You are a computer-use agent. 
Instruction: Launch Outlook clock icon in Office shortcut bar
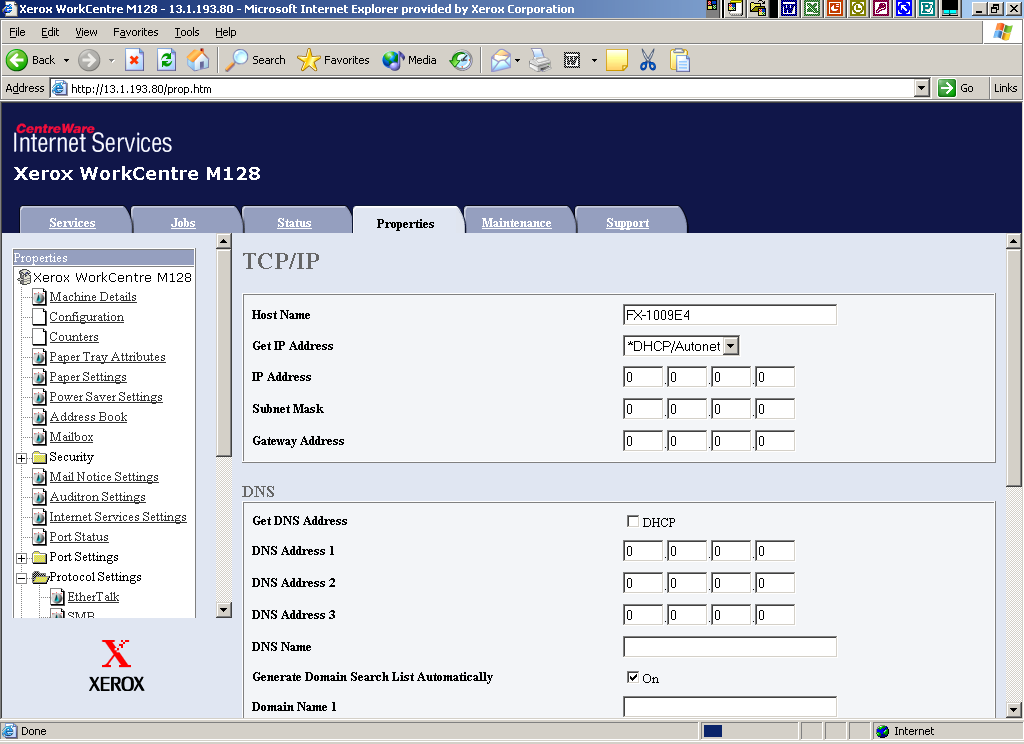pyautogui.click(x=857, y=8)
